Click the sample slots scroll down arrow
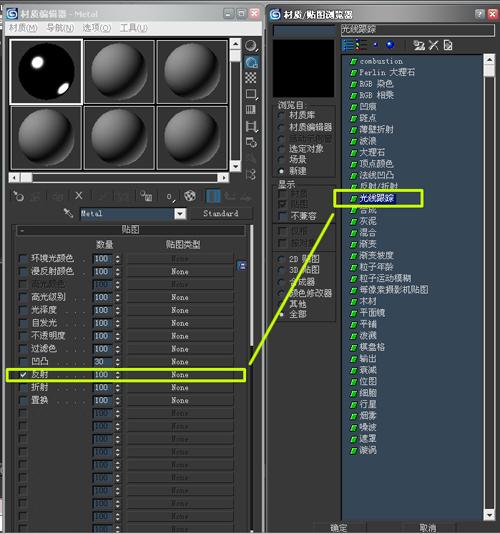This screenshot has height=534, width=500. click(x=235, y=166)
